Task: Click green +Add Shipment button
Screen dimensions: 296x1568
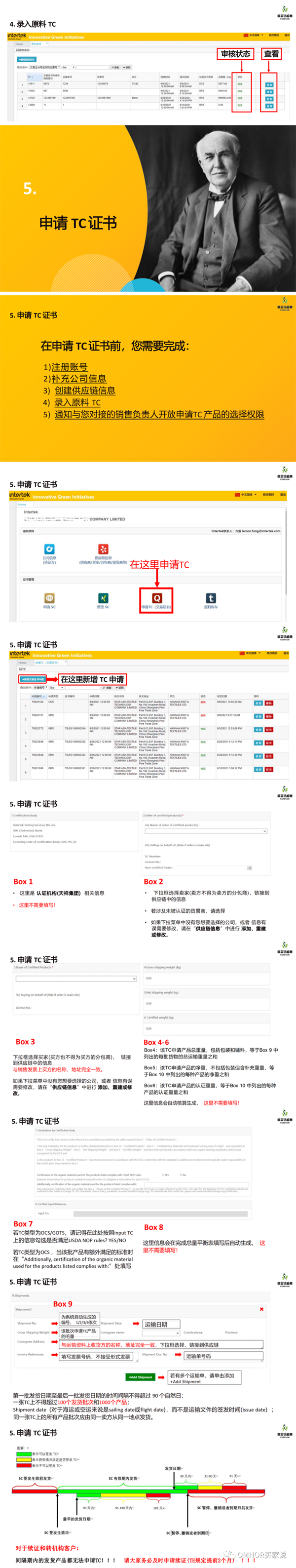Action: click(141, 1377)
